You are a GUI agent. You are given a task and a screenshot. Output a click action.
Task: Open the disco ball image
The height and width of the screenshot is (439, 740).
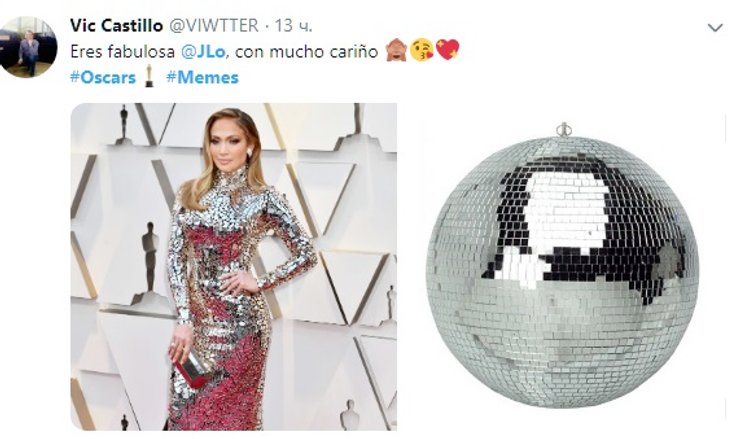pos(563,267)
